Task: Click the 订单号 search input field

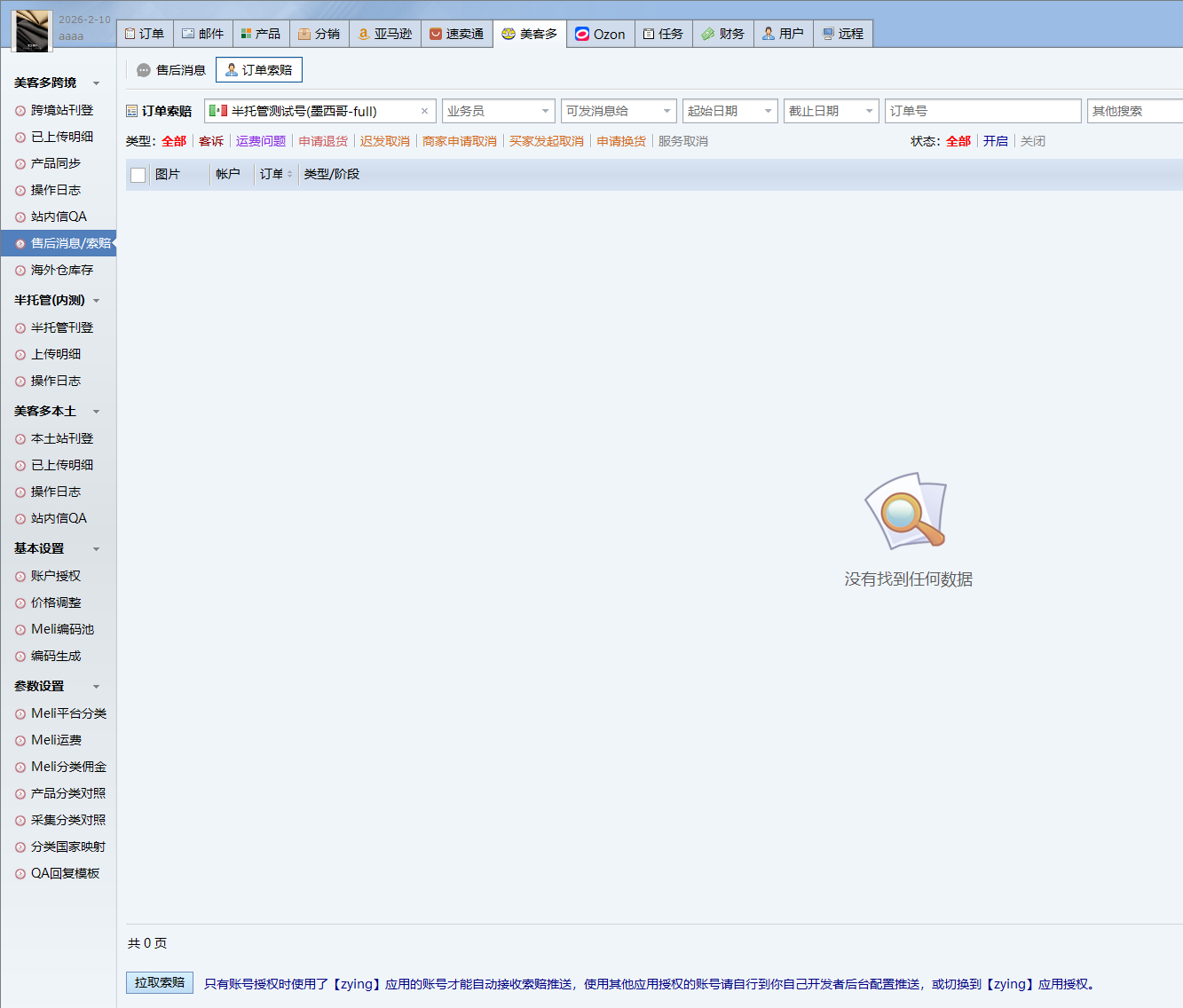Action: (982, 111)
